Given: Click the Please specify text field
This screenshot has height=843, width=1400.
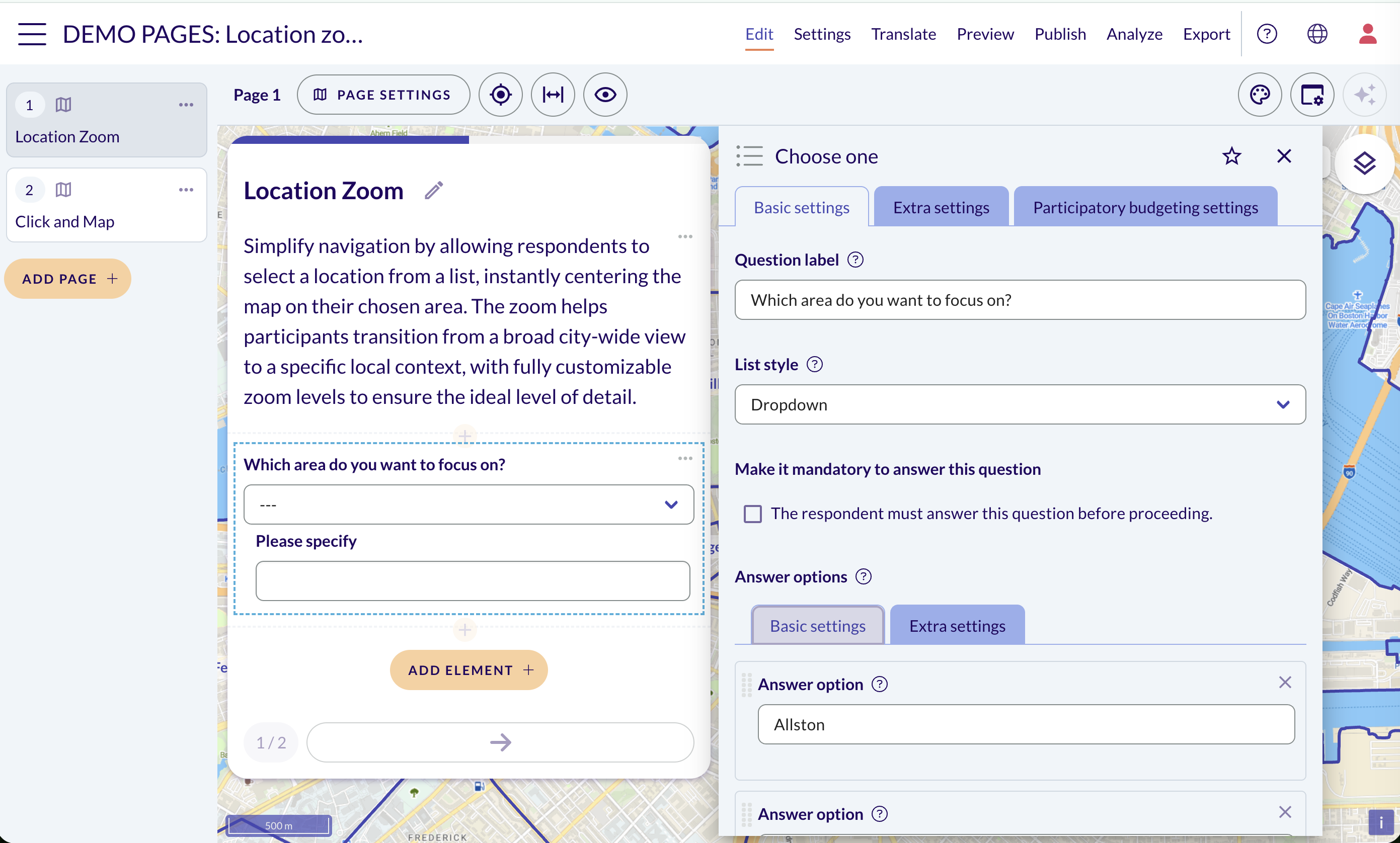Looking at the screenshot, I should click(x=472, y=580).
